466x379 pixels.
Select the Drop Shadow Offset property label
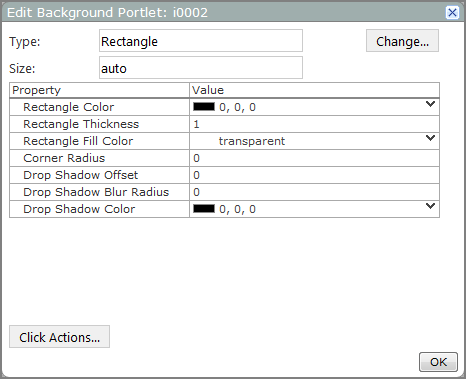[80, 175]
